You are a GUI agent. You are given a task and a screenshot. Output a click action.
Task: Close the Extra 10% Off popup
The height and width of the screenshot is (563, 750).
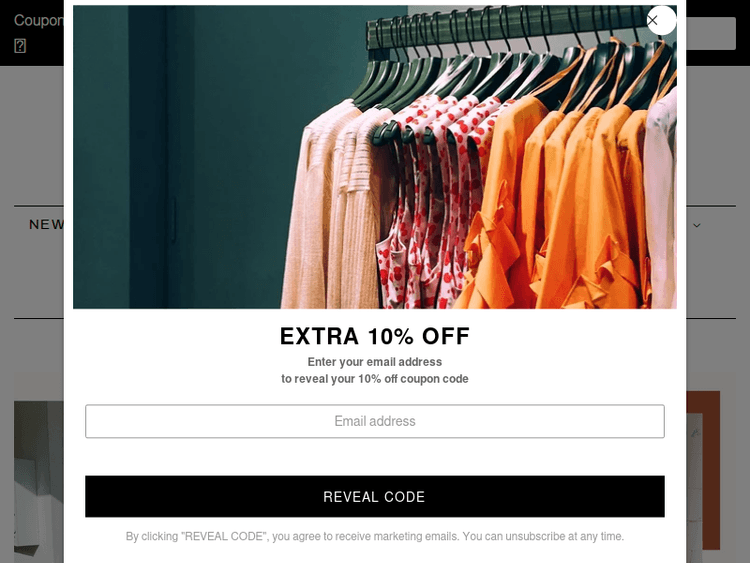(x=661, y=21)
